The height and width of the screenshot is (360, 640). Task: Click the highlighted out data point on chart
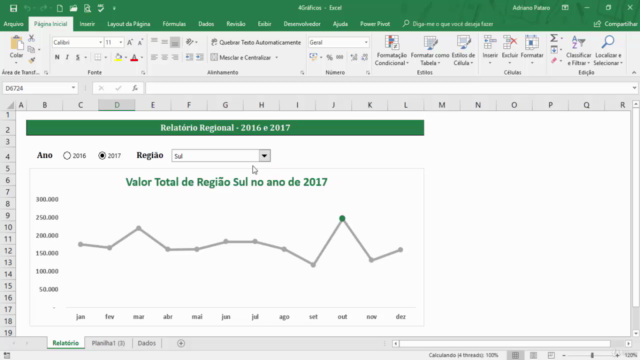pos(342,218)
